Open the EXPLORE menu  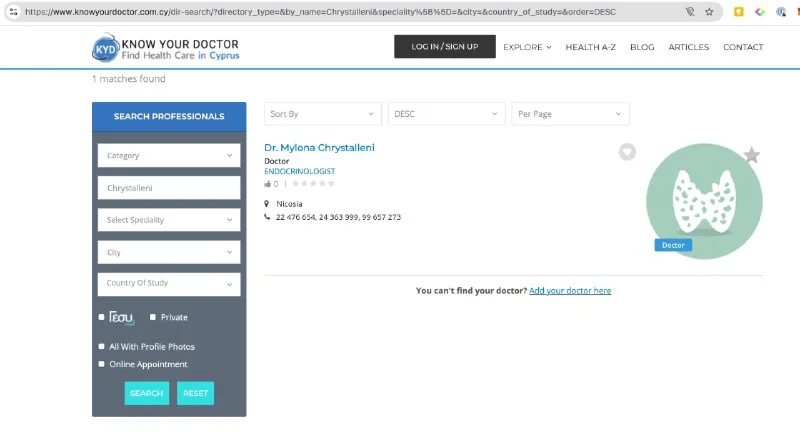(527, 47)
